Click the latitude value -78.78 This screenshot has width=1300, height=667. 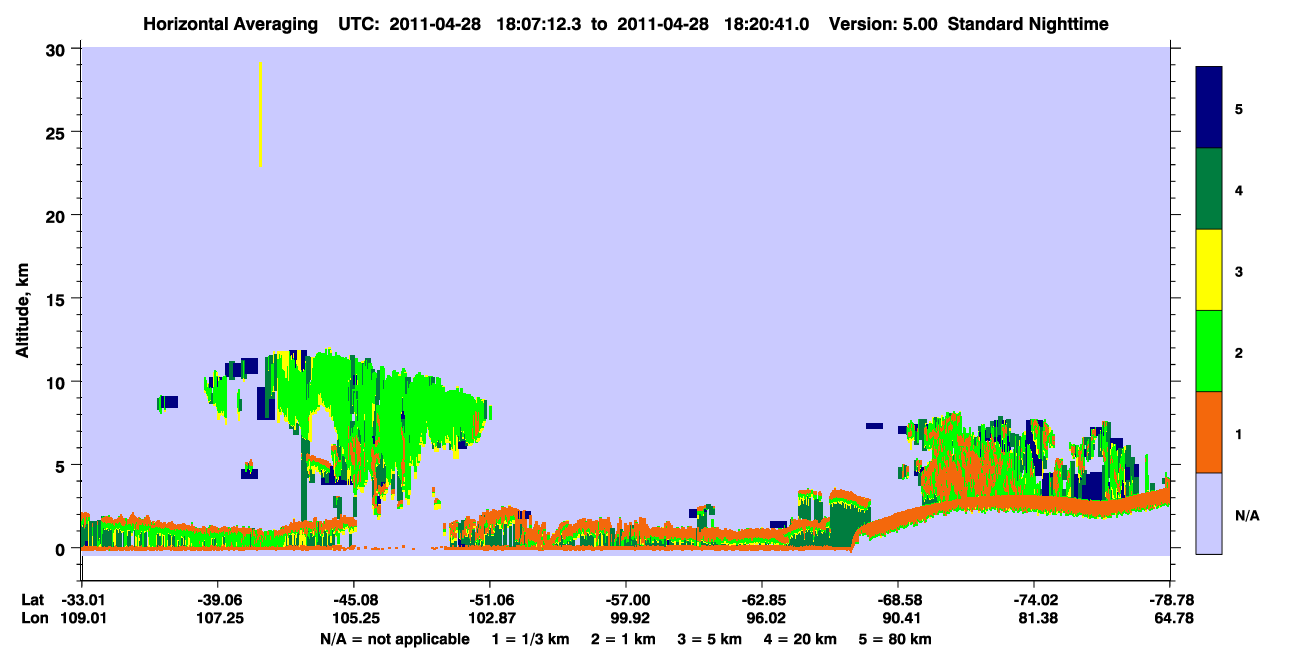[x=1170, y=600]
